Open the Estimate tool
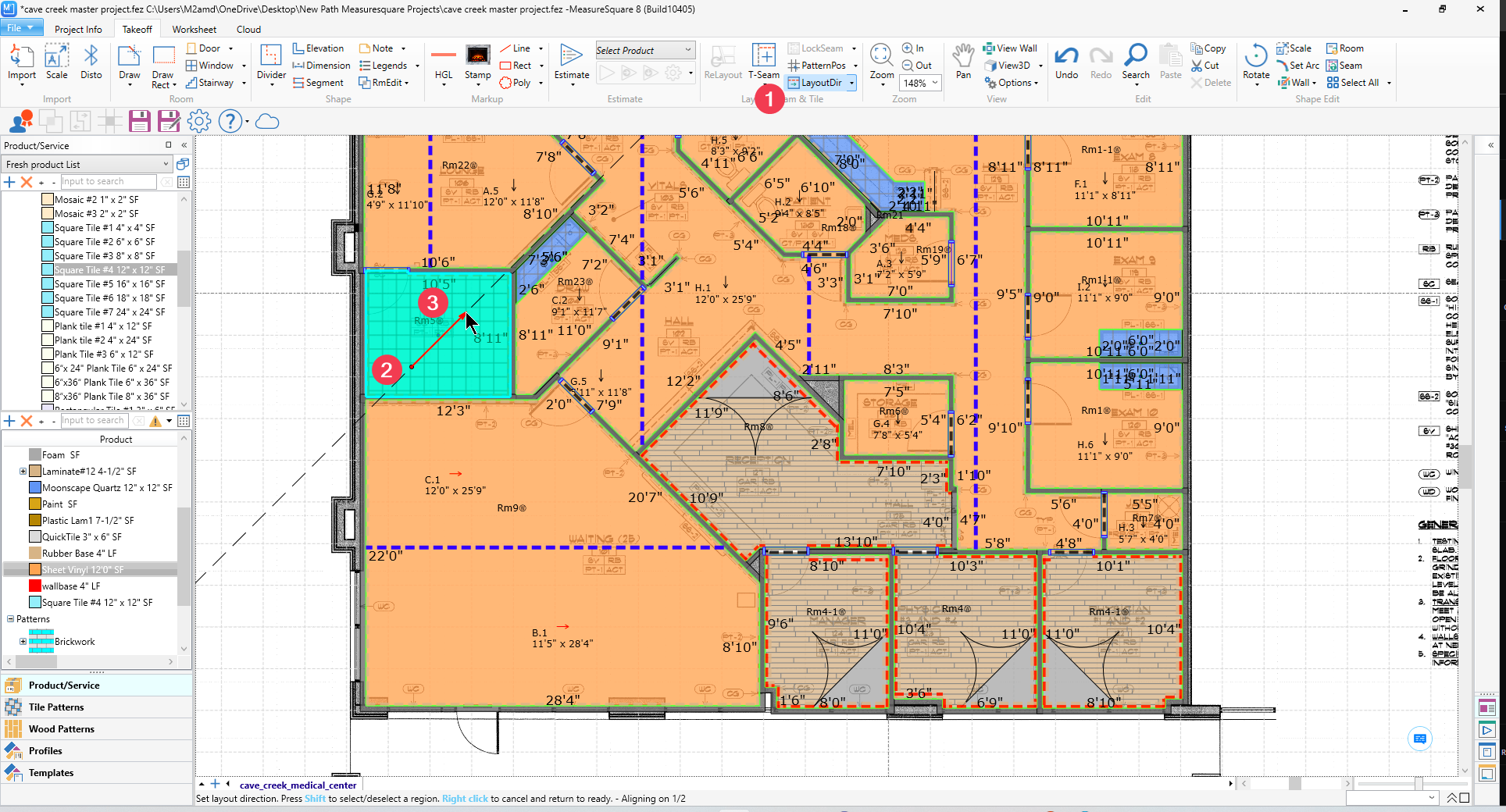 [572, 62]
